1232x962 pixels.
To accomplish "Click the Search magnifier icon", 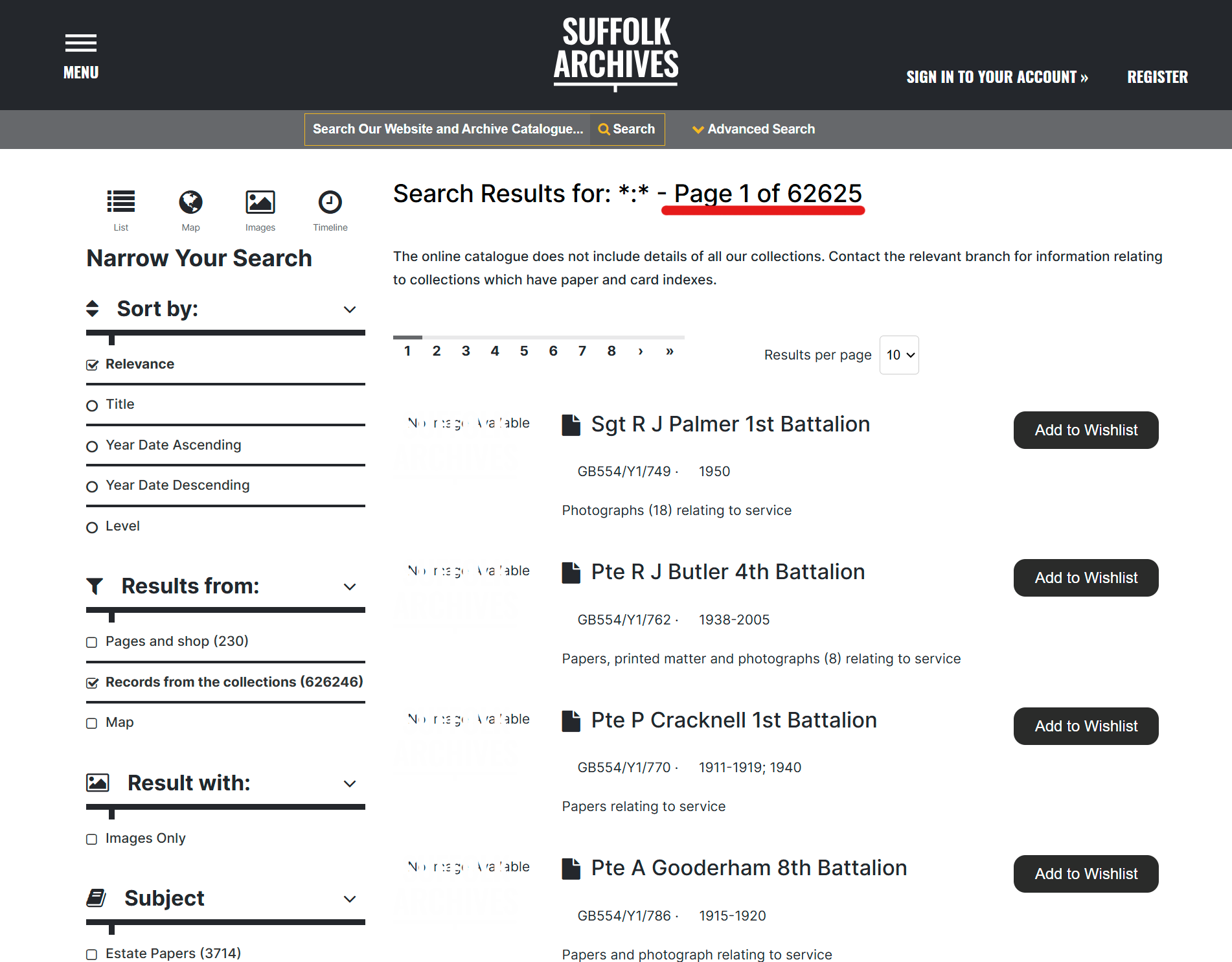I will (x=604, y=129).
